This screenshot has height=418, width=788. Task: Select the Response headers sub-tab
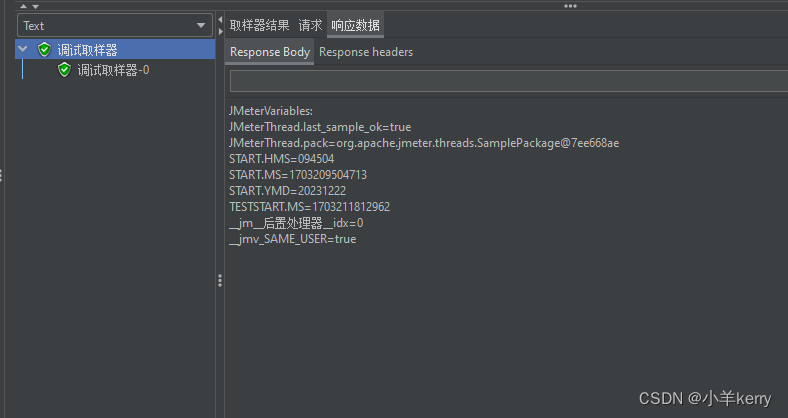point(366,52)
